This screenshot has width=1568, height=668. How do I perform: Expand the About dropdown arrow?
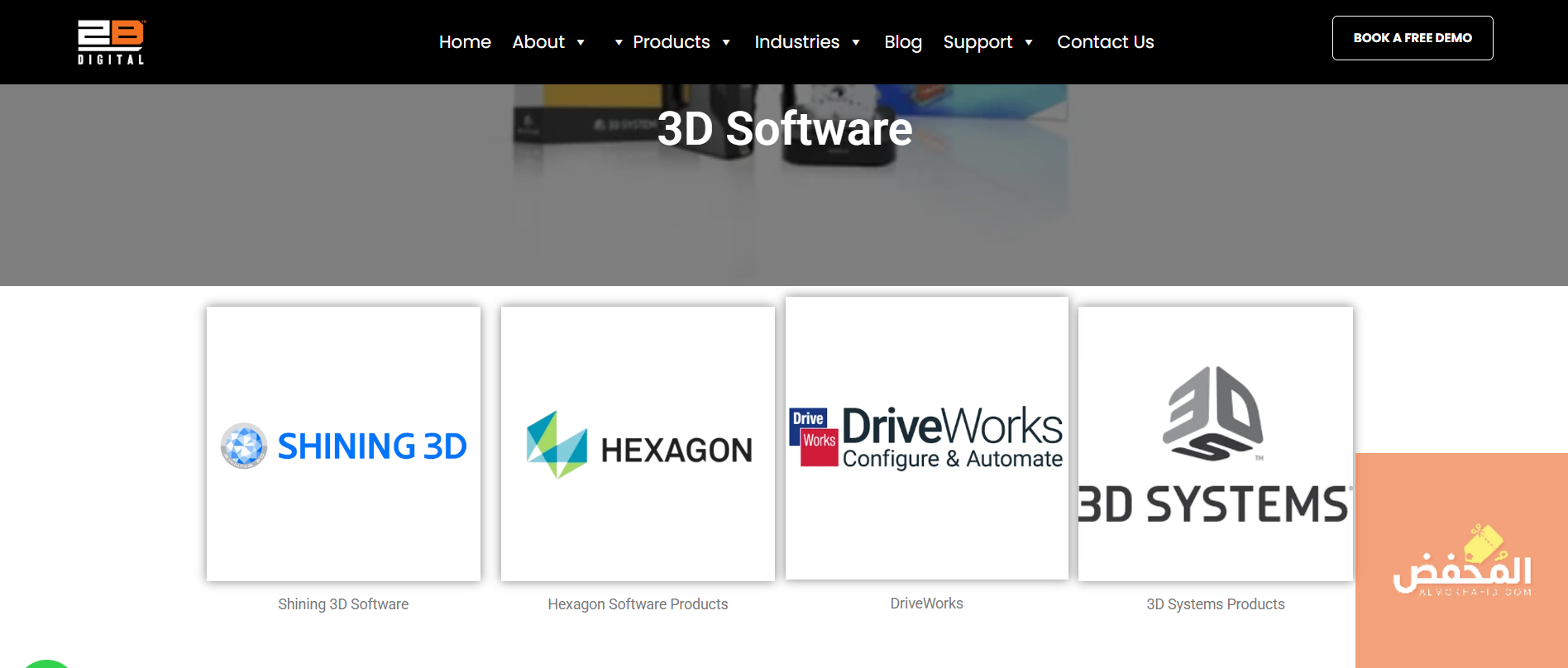[x=581, y=42]
